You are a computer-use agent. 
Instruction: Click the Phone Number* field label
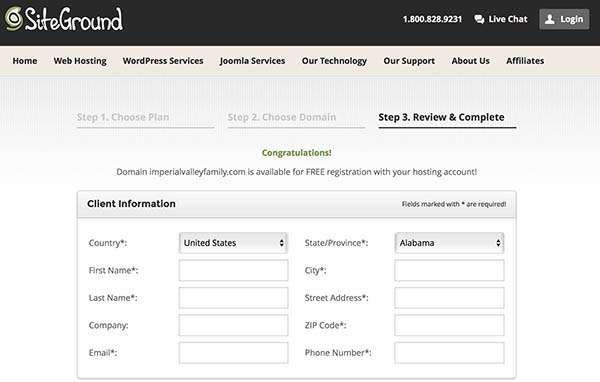[338, 353]
